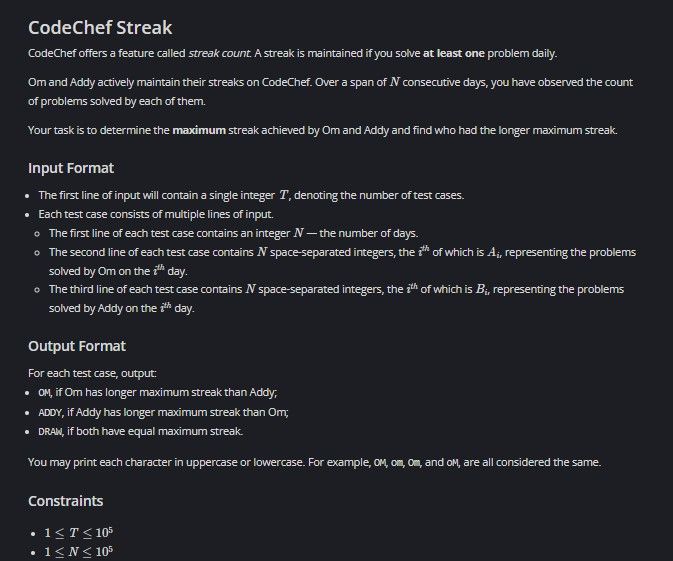Click the 'number of days' sub-bullet line

pyautogui.click(x=233, y=233)
